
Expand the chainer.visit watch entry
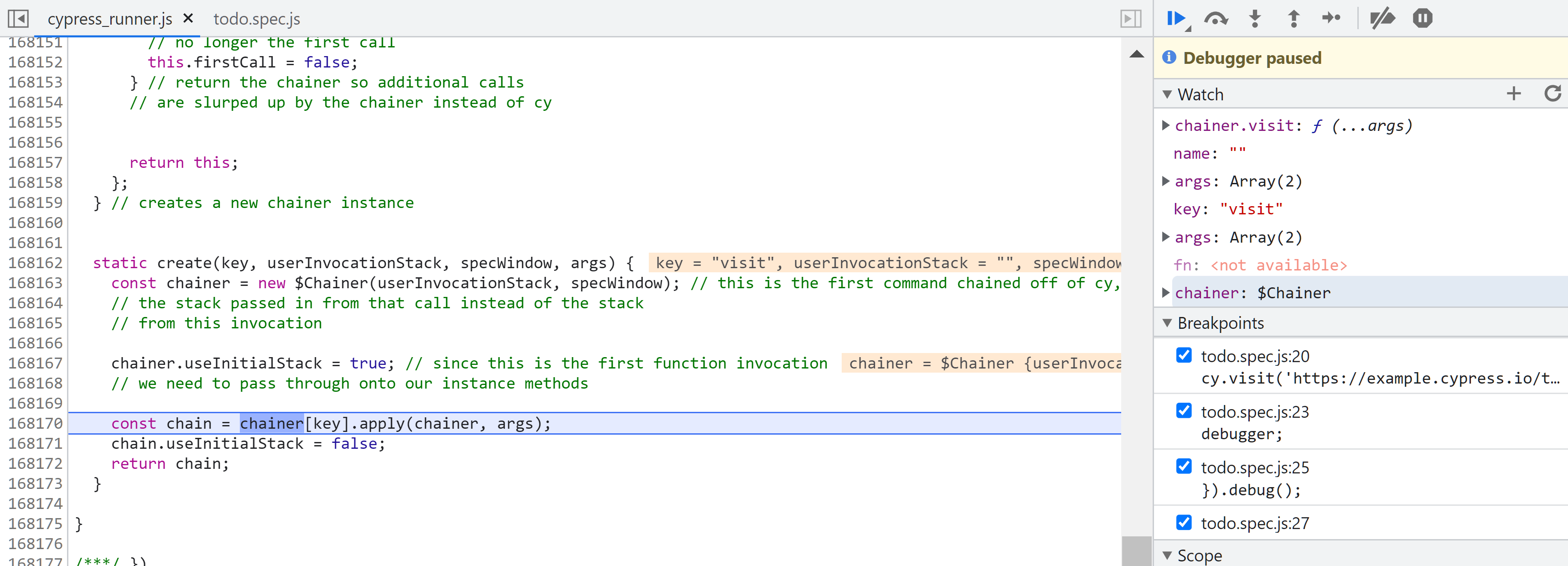1166,125
